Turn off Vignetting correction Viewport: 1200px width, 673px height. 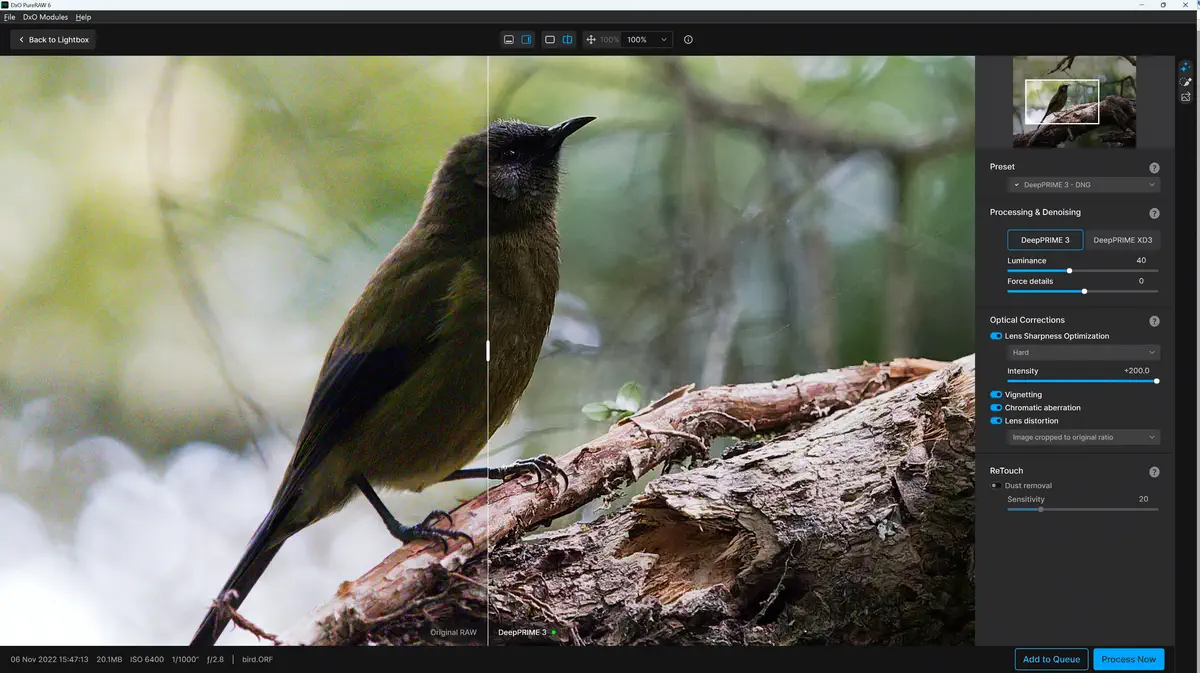click(996, 395)
